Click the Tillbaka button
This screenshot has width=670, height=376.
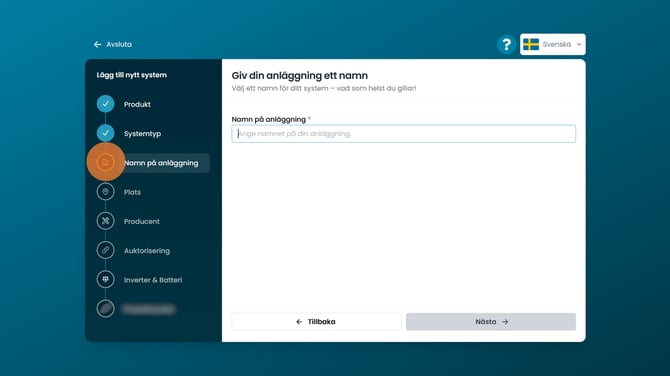tap(316, 322)
